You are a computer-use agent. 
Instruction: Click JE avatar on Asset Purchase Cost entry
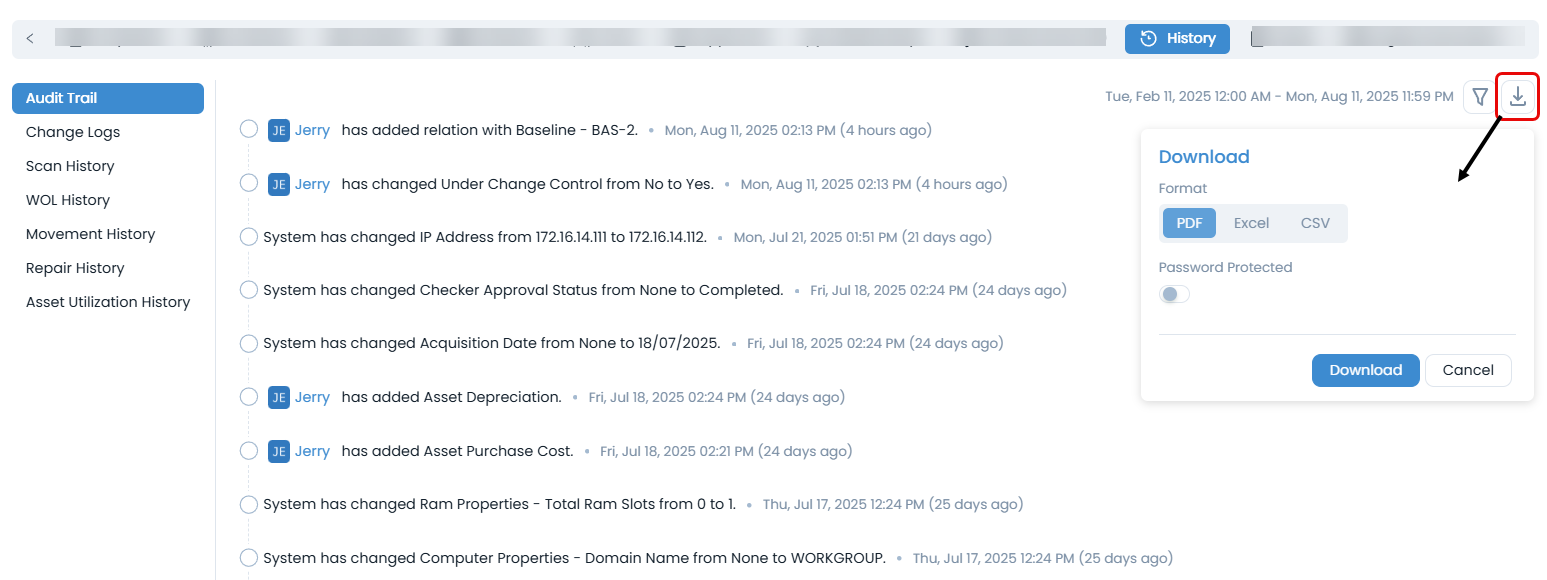(279, 451)
